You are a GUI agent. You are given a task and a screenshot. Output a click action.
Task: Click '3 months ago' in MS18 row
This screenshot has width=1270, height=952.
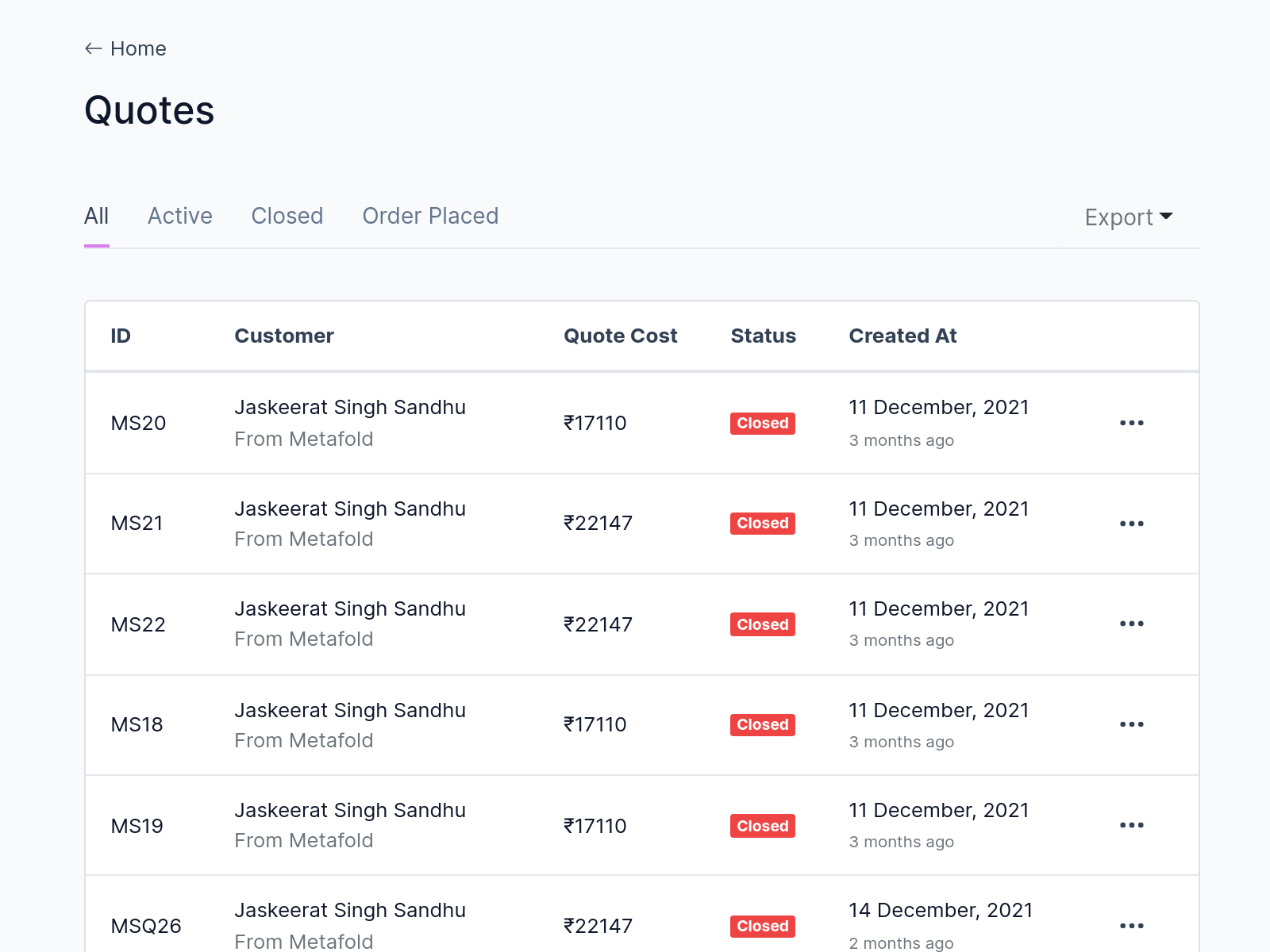coord(902,742)
